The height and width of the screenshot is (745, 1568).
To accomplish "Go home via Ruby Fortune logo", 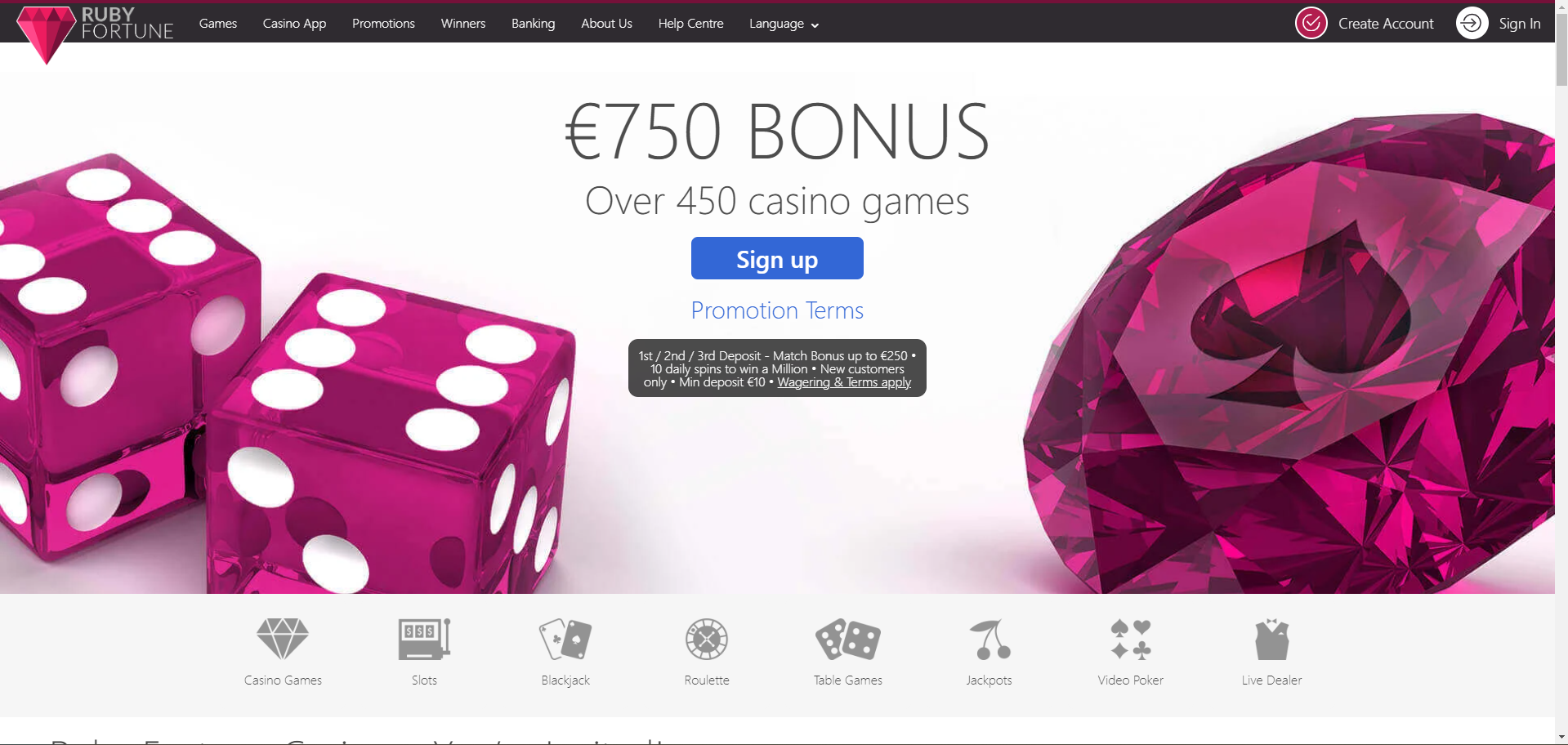I will tap(95, 33).
